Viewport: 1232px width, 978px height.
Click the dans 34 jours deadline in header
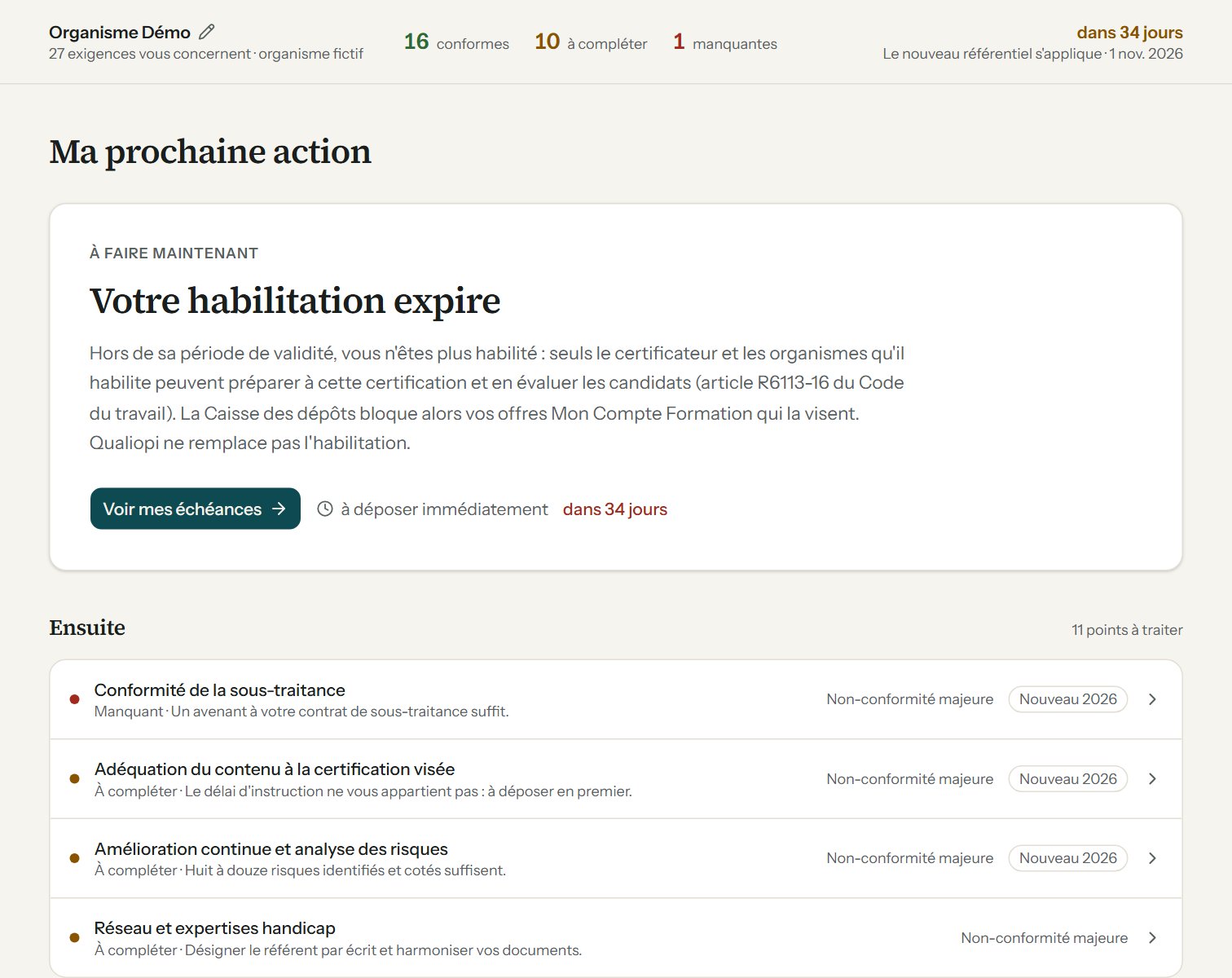[x=1129, y=33]
